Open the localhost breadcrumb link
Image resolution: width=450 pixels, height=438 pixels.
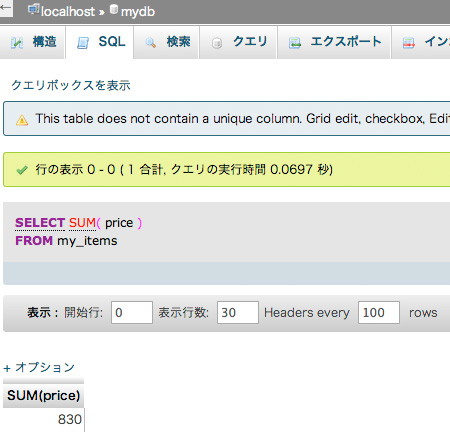68,12
